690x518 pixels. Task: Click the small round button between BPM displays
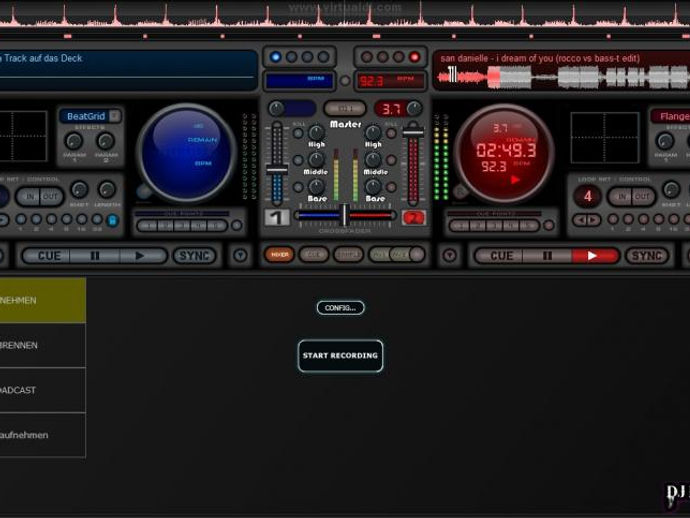click(x=345, y=81)
